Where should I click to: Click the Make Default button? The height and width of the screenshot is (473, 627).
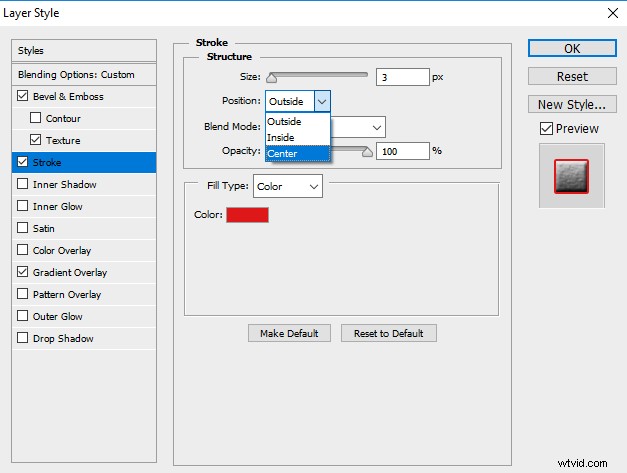(x=289, y=333)
